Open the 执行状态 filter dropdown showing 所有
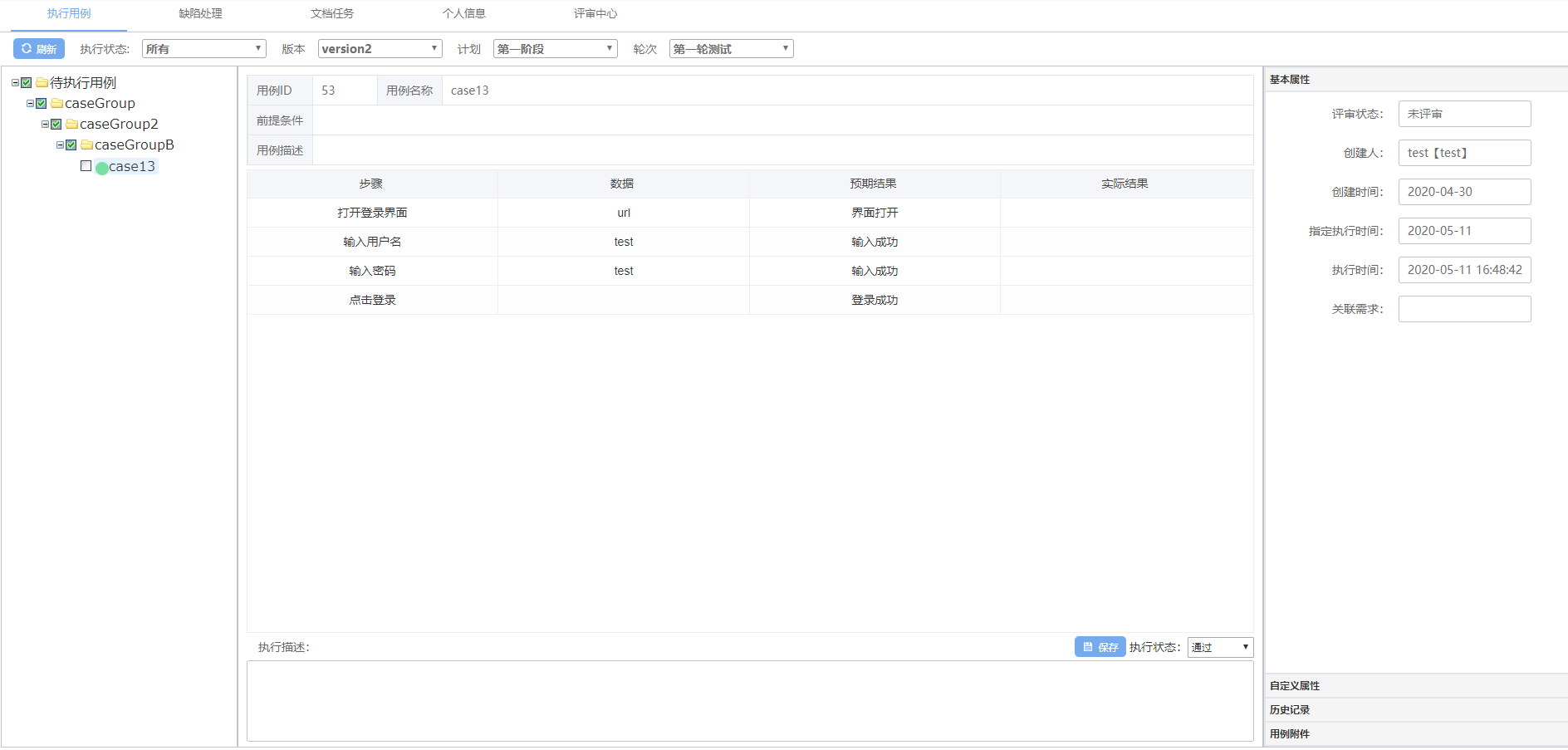This screenshot has width=1568, height=750. click(203, 48)
